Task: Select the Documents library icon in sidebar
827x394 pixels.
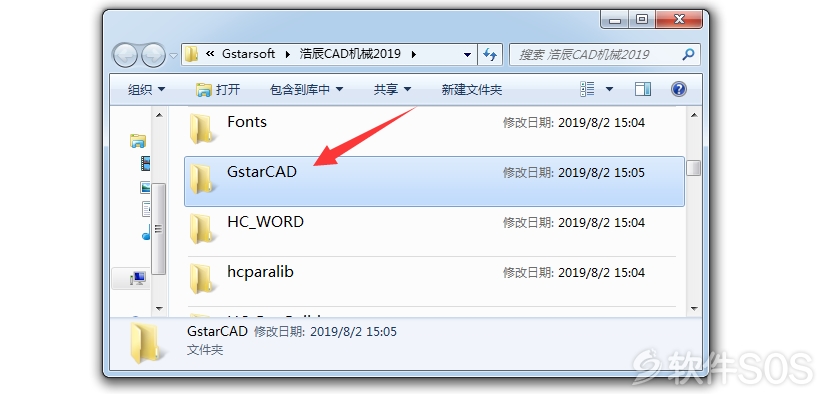Action: 146,209
